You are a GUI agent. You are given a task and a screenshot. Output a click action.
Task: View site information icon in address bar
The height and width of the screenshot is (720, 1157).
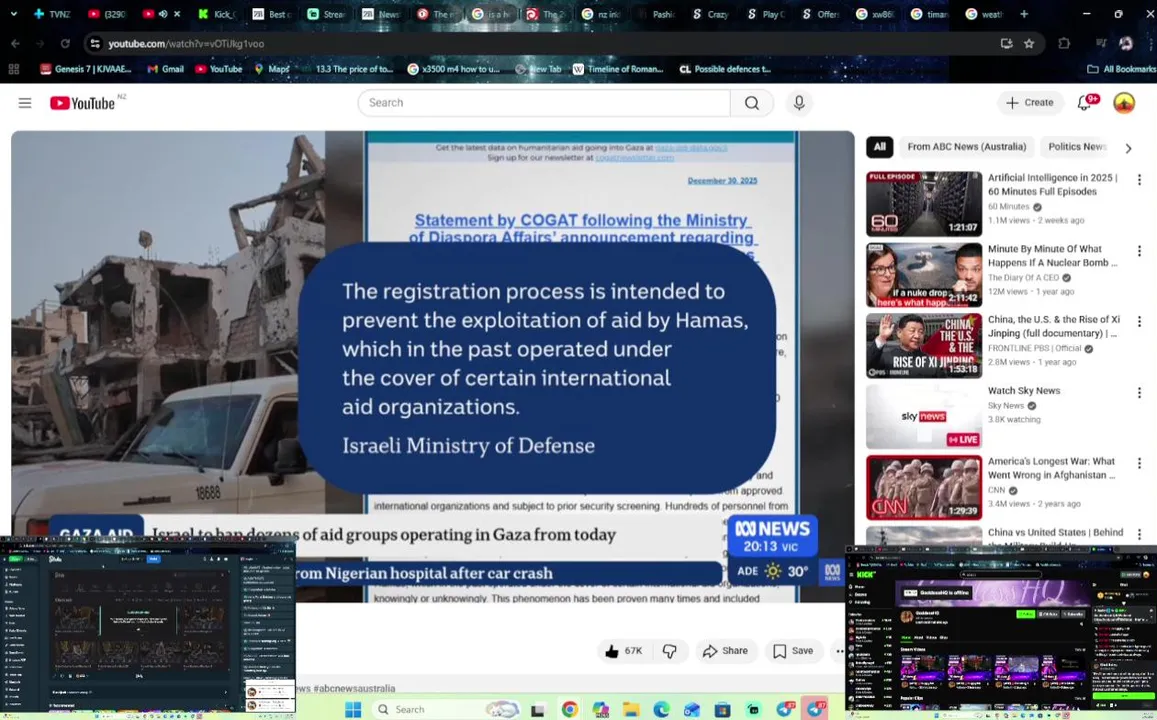tap(95, 44)
